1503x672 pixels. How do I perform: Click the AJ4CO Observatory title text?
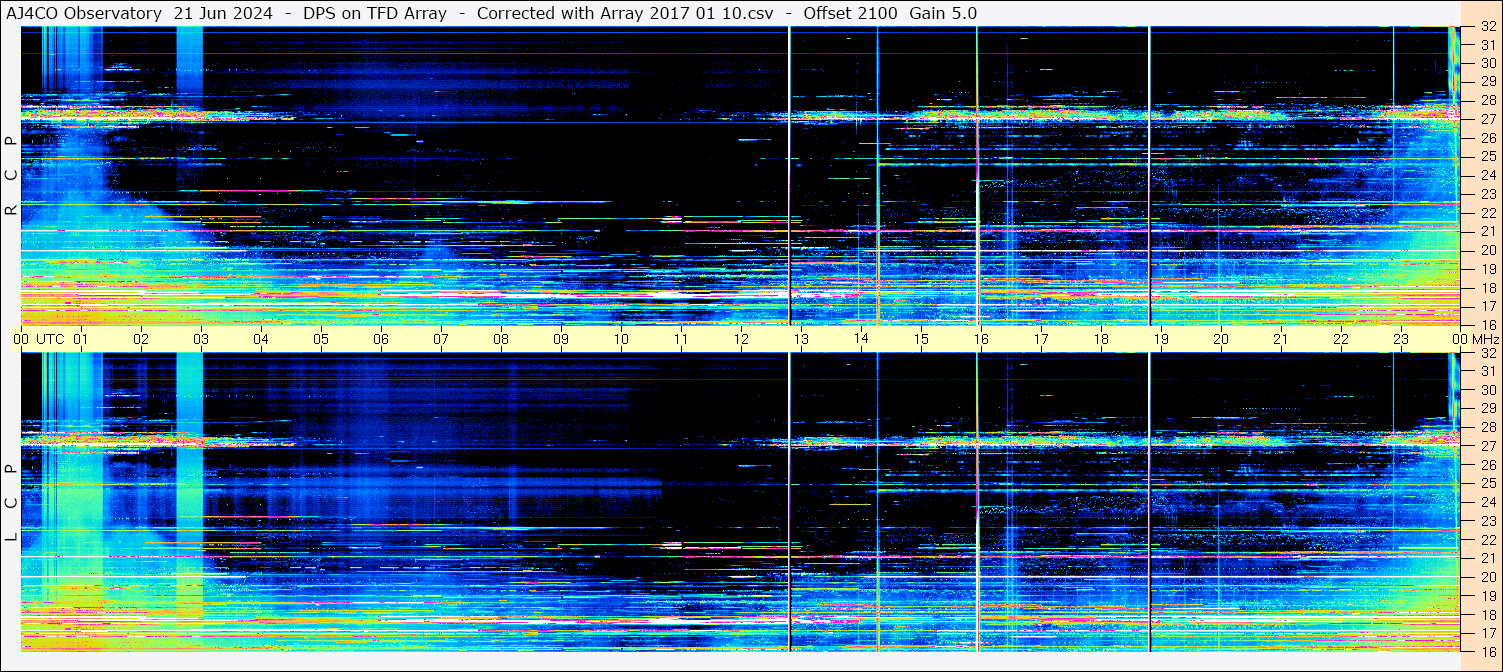pos(84,14)
